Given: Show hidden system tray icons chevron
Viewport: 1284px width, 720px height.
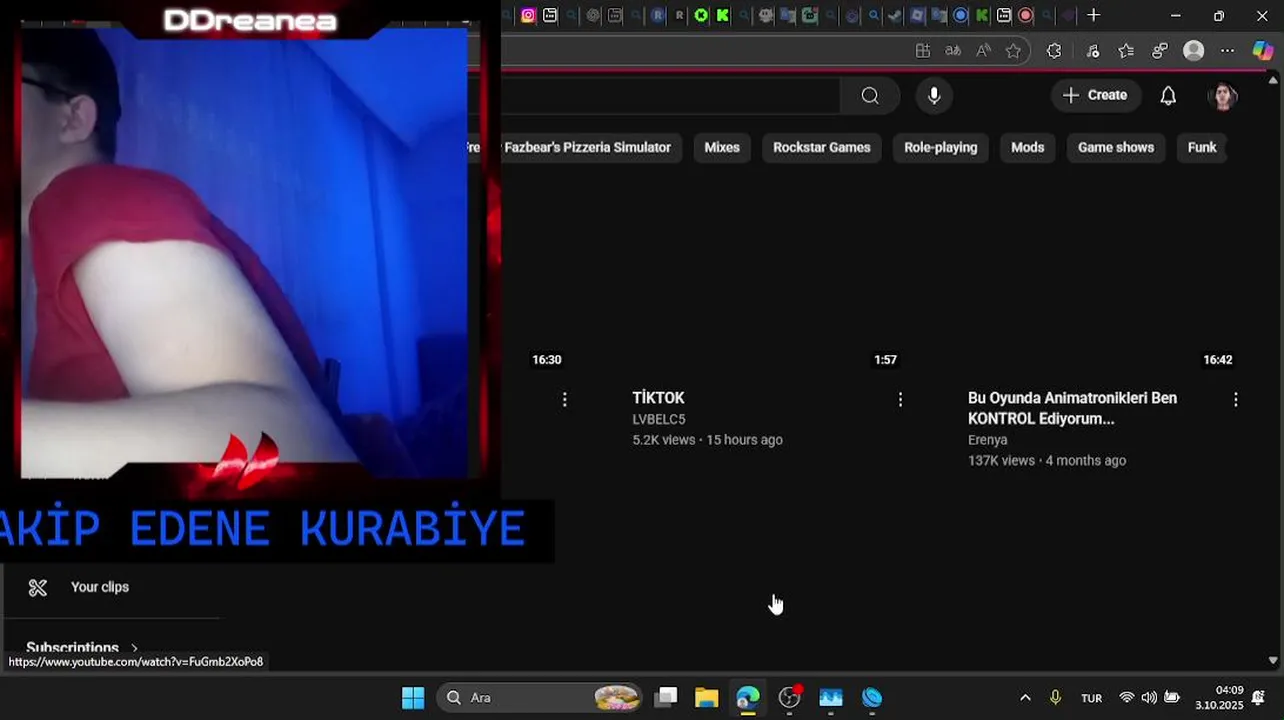Looking at the screenshot, I should [1025, 698].
